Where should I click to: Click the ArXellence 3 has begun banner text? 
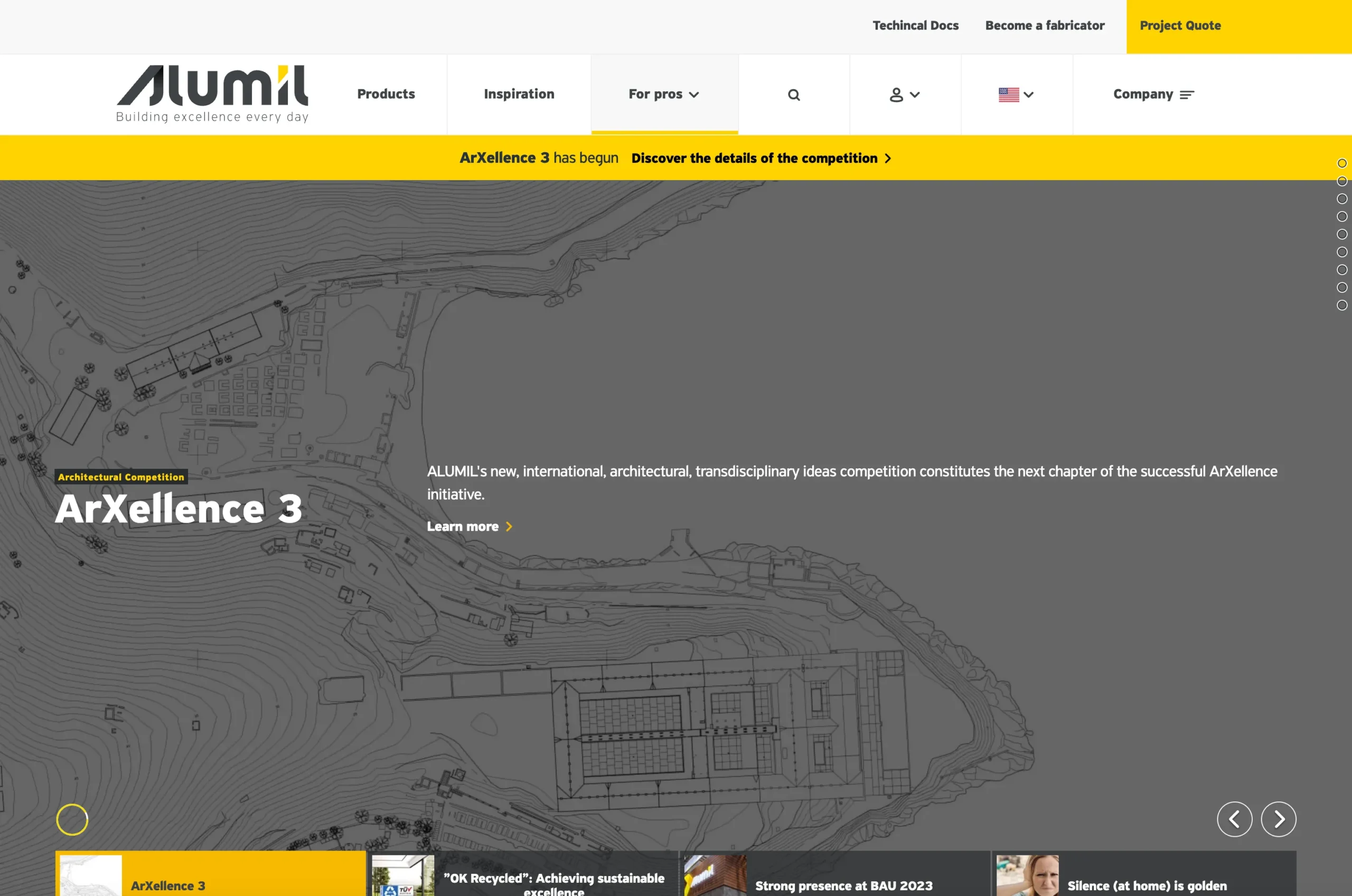click(x=539, y=158)
